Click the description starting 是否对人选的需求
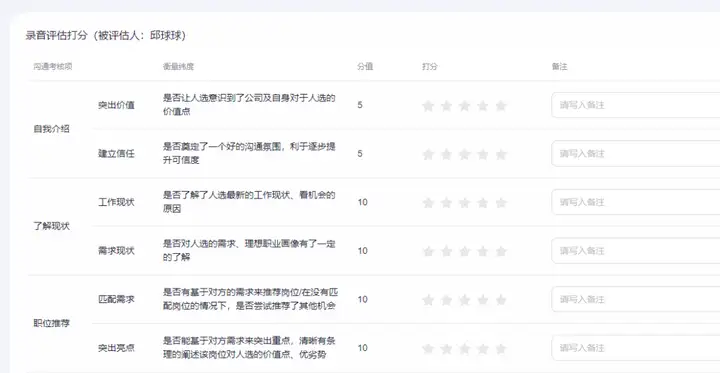This screenshot has width=720, height=373. [249, 251]
